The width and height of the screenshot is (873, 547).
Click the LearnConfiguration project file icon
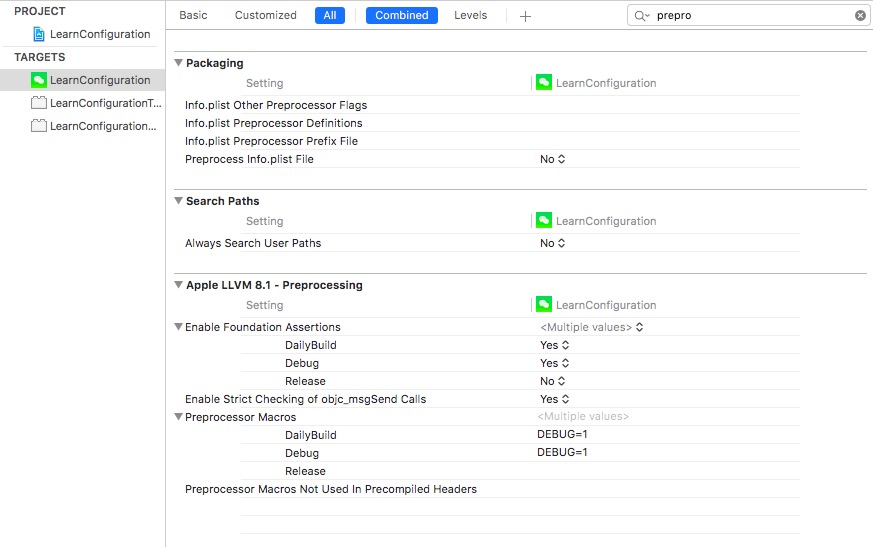[x=38, y=34]
